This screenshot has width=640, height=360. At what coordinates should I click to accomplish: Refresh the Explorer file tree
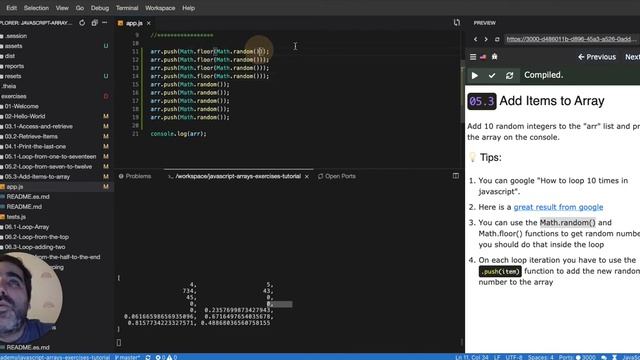pyautogui.click(x=82, y=23)
